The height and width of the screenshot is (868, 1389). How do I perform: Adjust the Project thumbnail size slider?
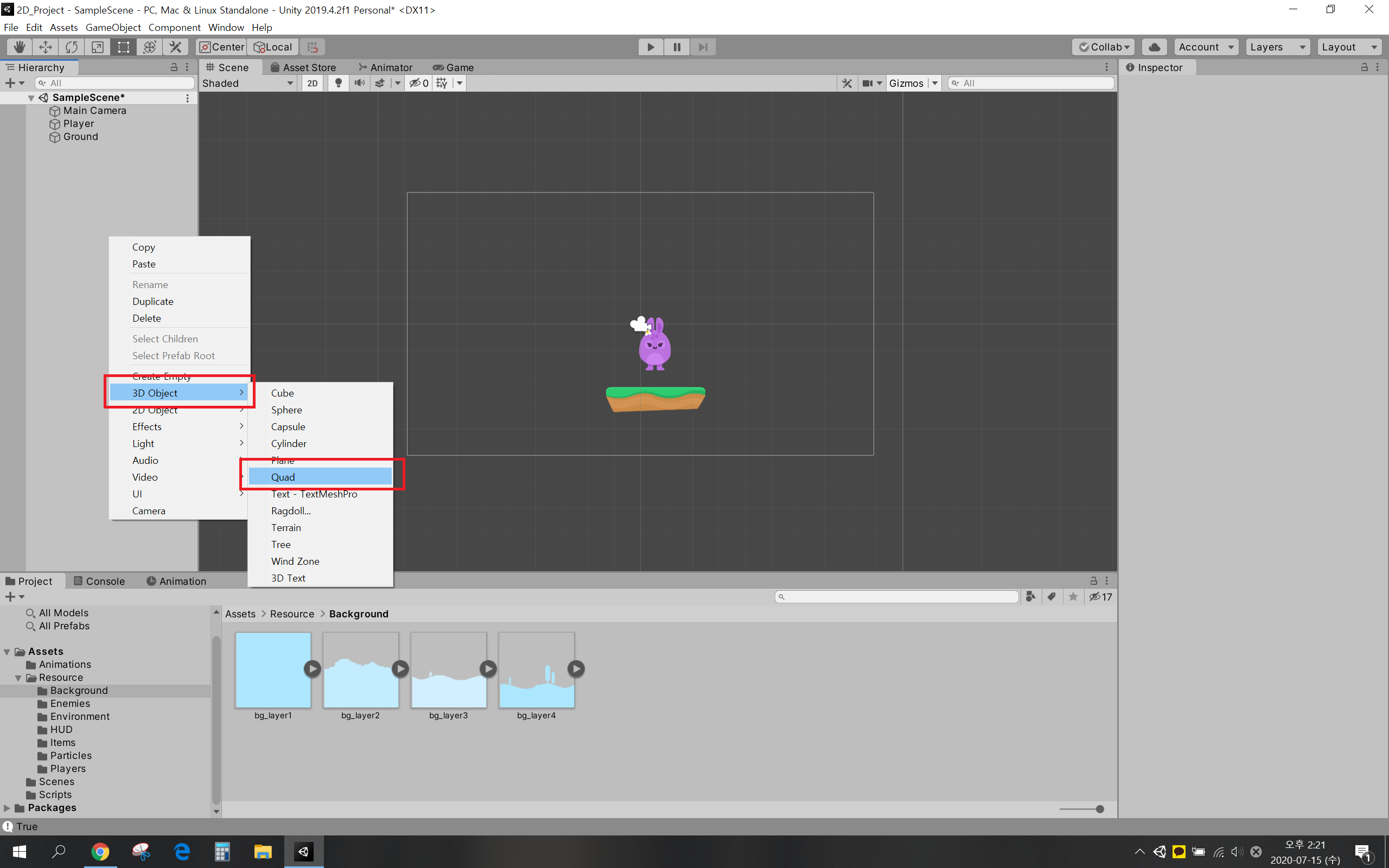tap(1099, 809)
